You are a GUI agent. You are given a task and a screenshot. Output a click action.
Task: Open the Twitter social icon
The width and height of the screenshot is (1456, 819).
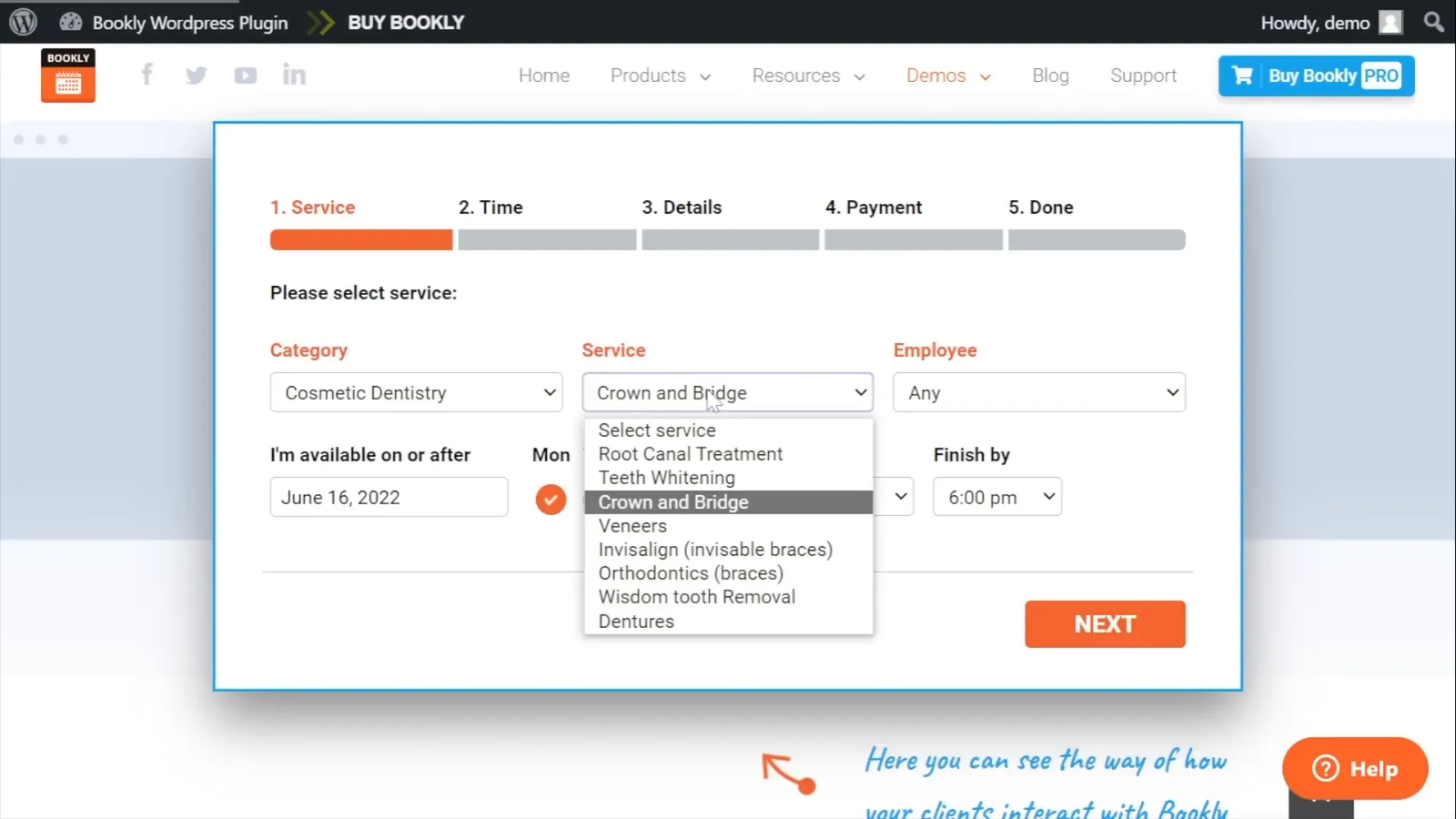pyautogui.click(x=196, y=75)
